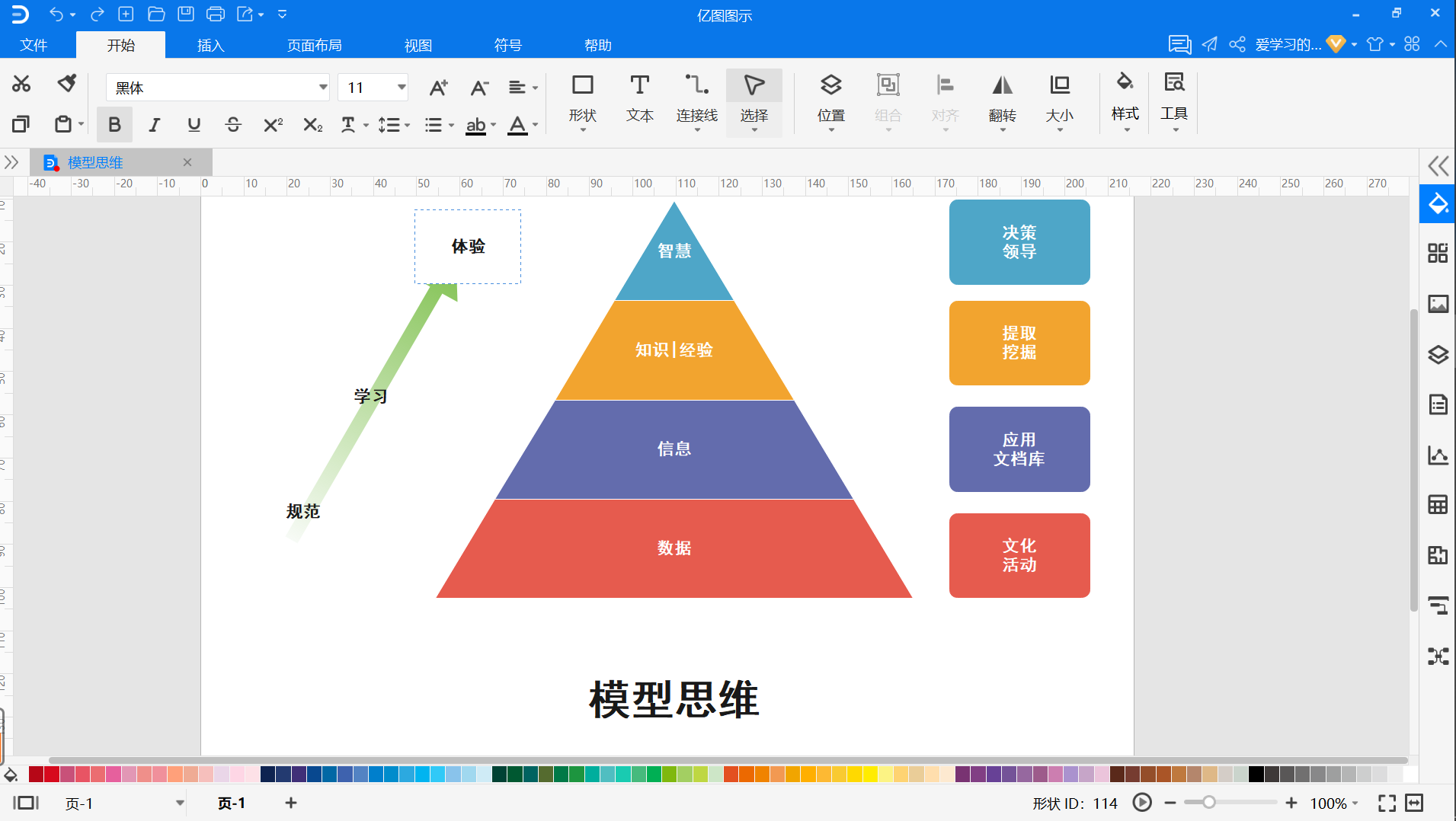Click the zoom out minus button
Screen dimensions: 1456x821
tap(1170, 803)
